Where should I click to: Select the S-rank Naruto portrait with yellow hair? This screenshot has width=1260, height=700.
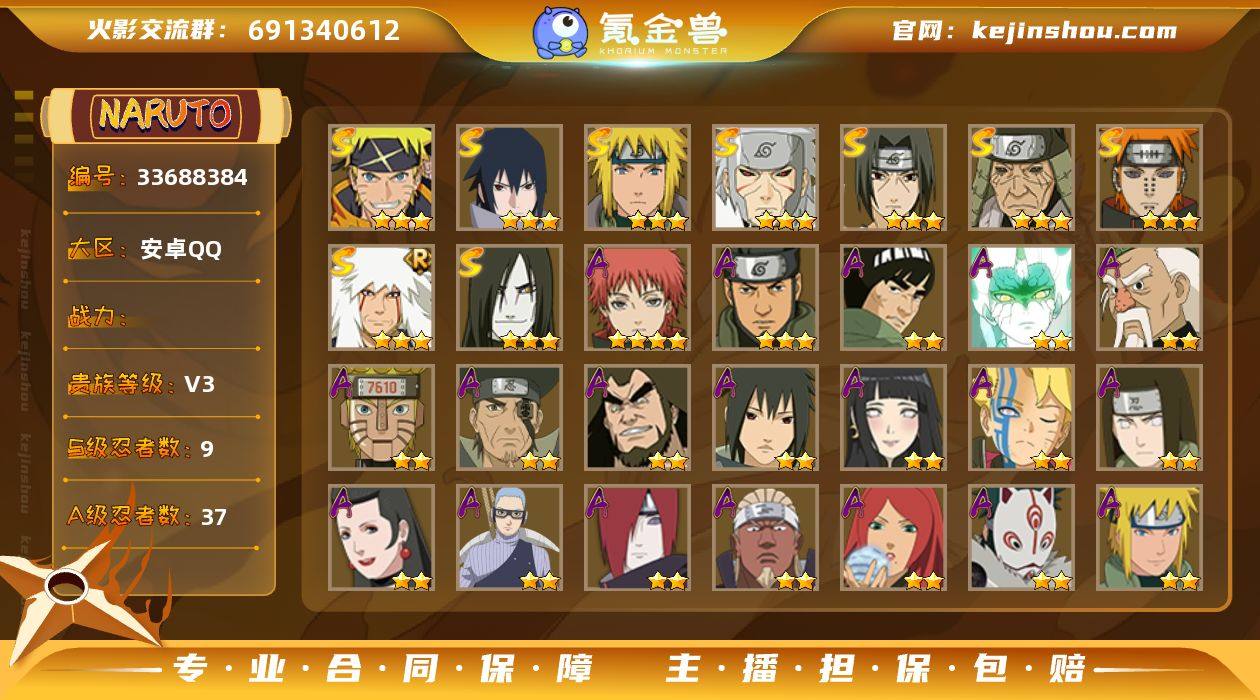pos(382,178)
